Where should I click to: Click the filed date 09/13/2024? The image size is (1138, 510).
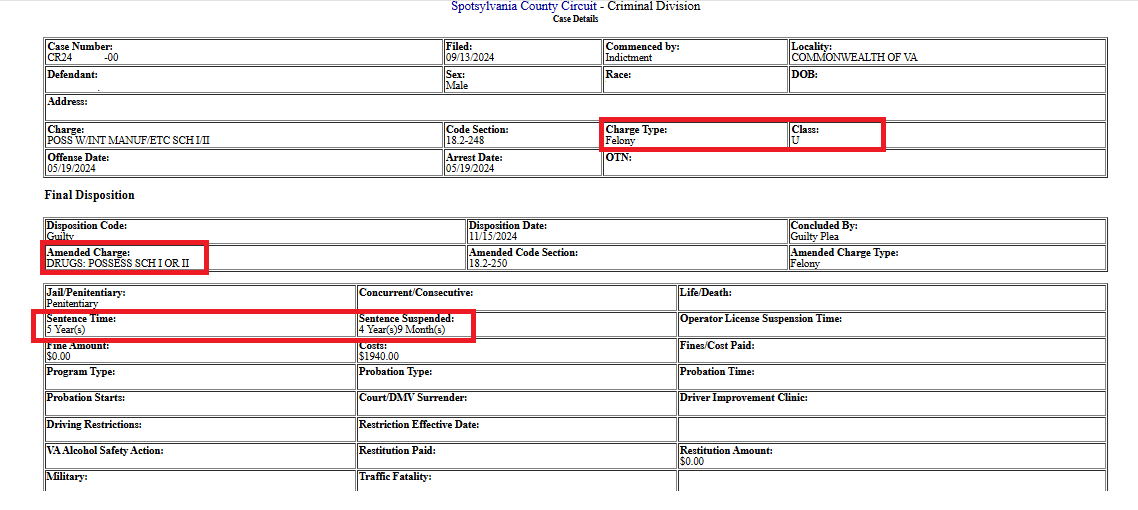[x=470, y=57]
